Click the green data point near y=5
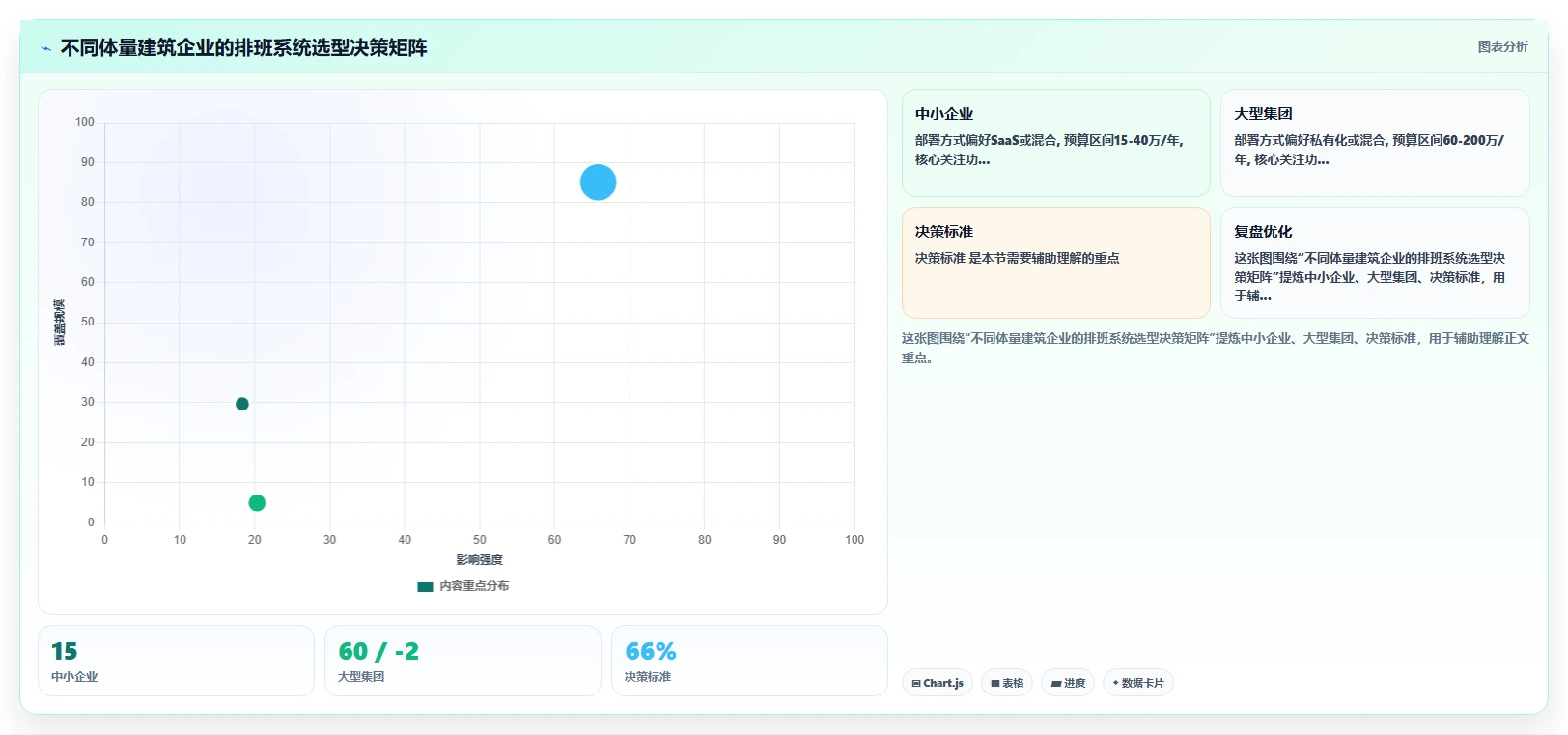The height and width of the screenshot is (735, 1568). point(257,503)
